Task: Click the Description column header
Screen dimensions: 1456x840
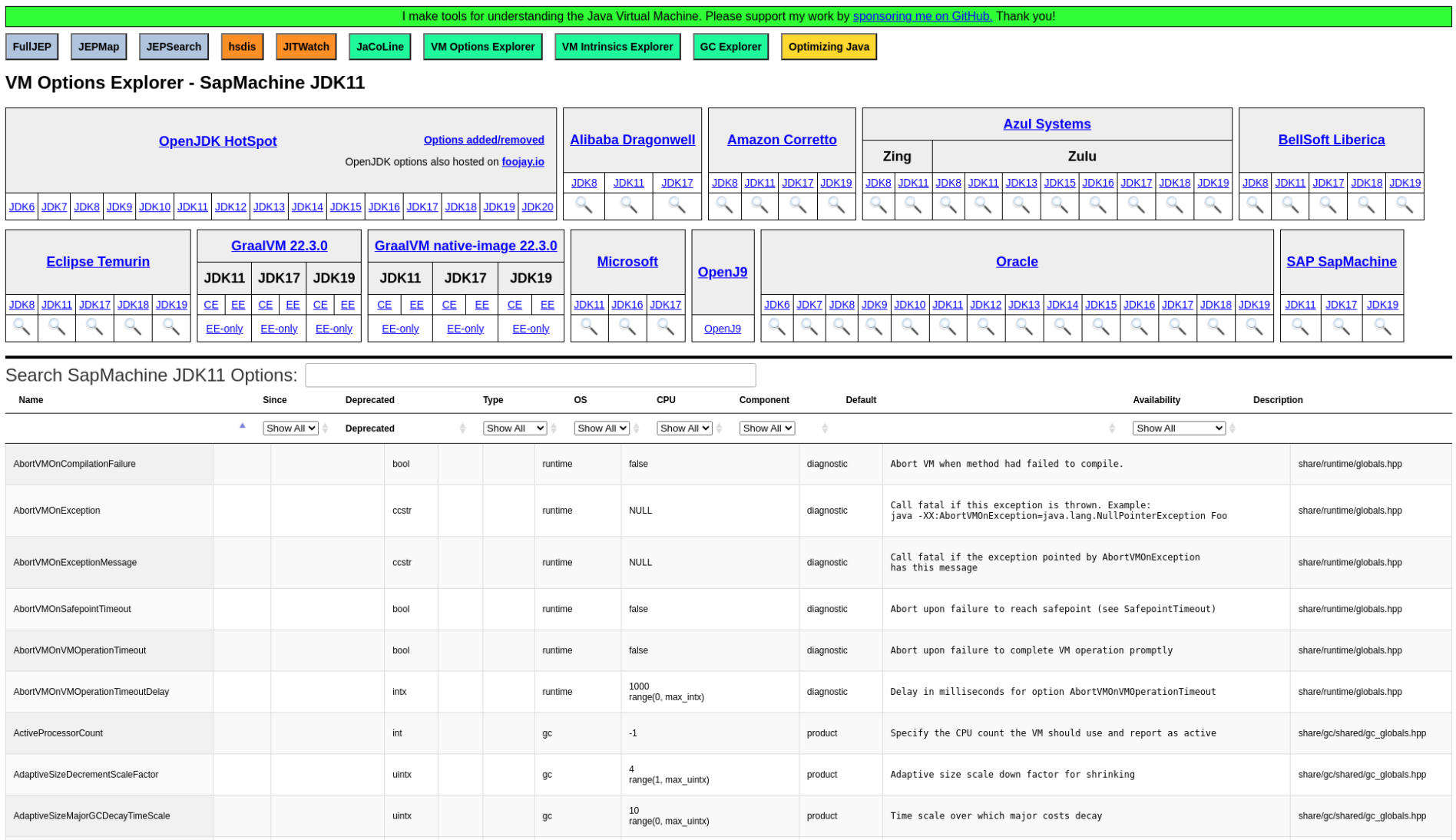Action: coord(1278,400)
